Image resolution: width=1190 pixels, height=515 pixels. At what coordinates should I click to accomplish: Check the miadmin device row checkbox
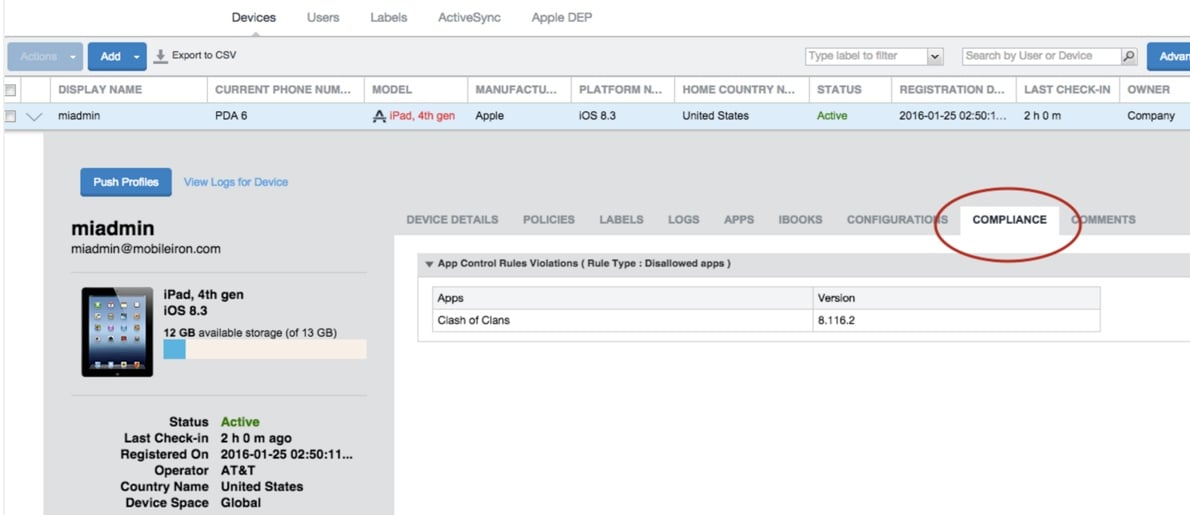[x=10, y=116]
